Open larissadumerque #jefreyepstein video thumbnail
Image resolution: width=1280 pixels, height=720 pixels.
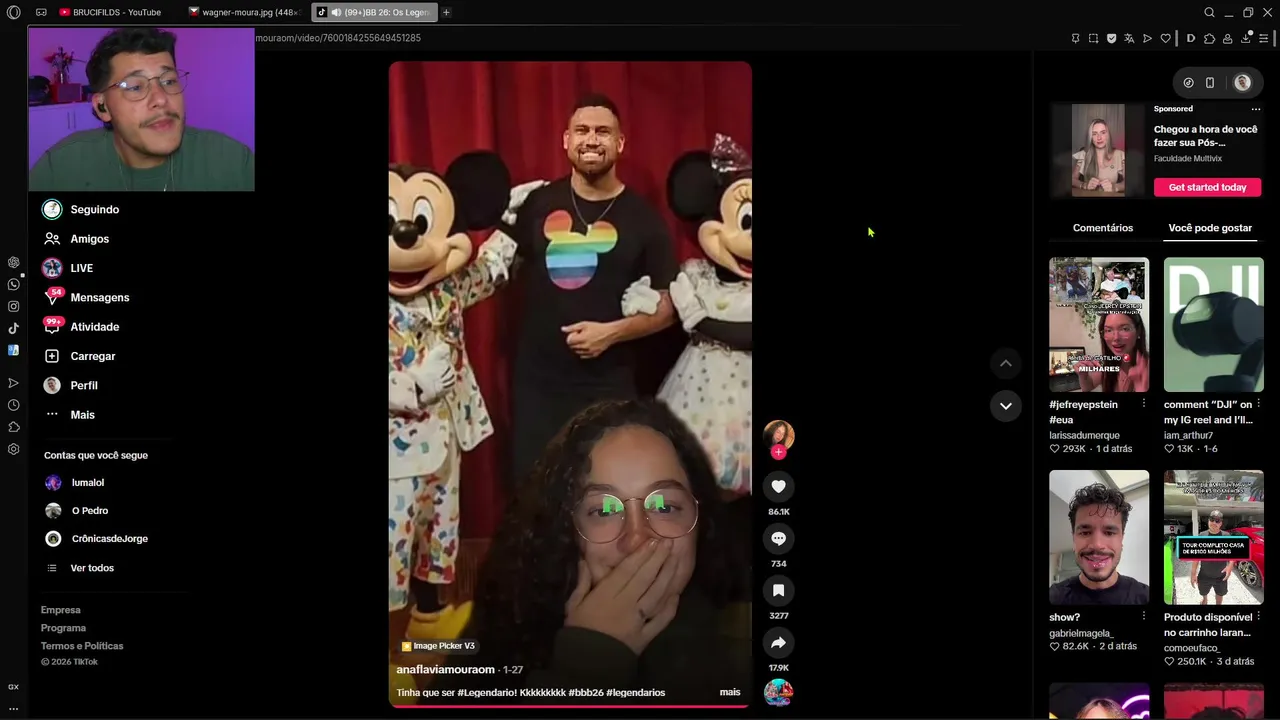pyautogui.click(x=1099, y=324)
